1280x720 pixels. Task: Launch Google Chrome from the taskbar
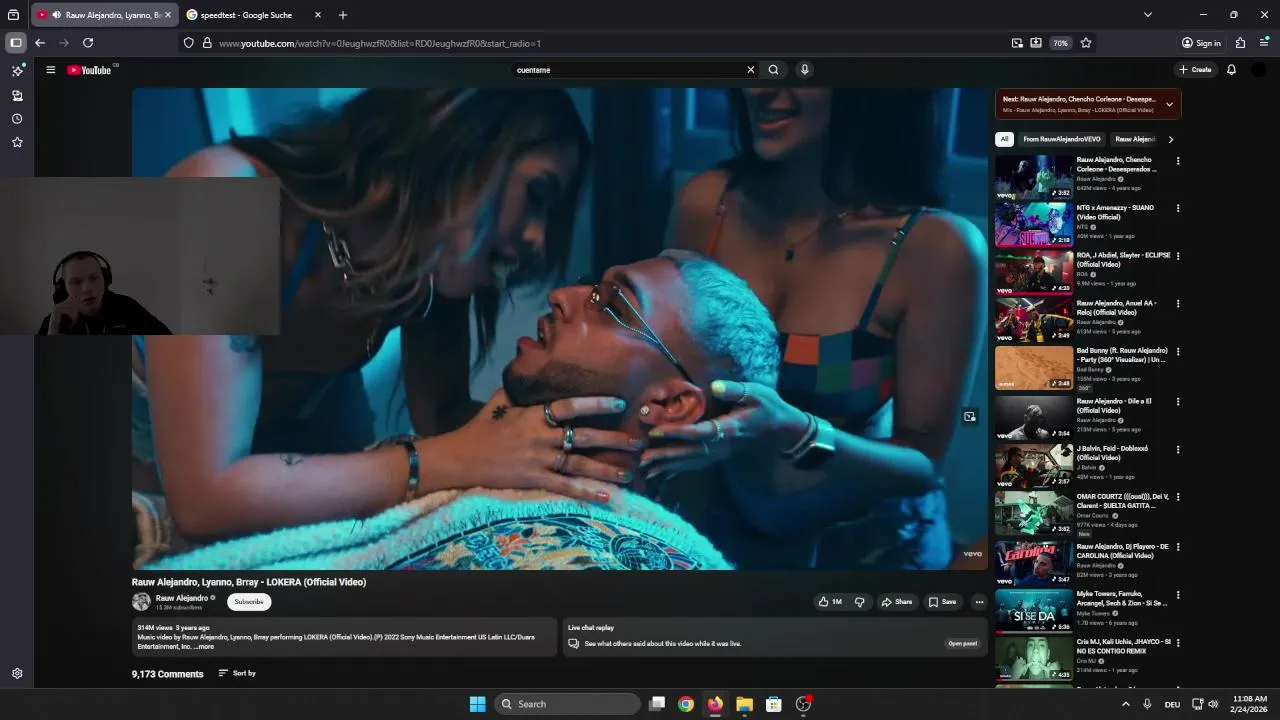[x=686, y=704]
